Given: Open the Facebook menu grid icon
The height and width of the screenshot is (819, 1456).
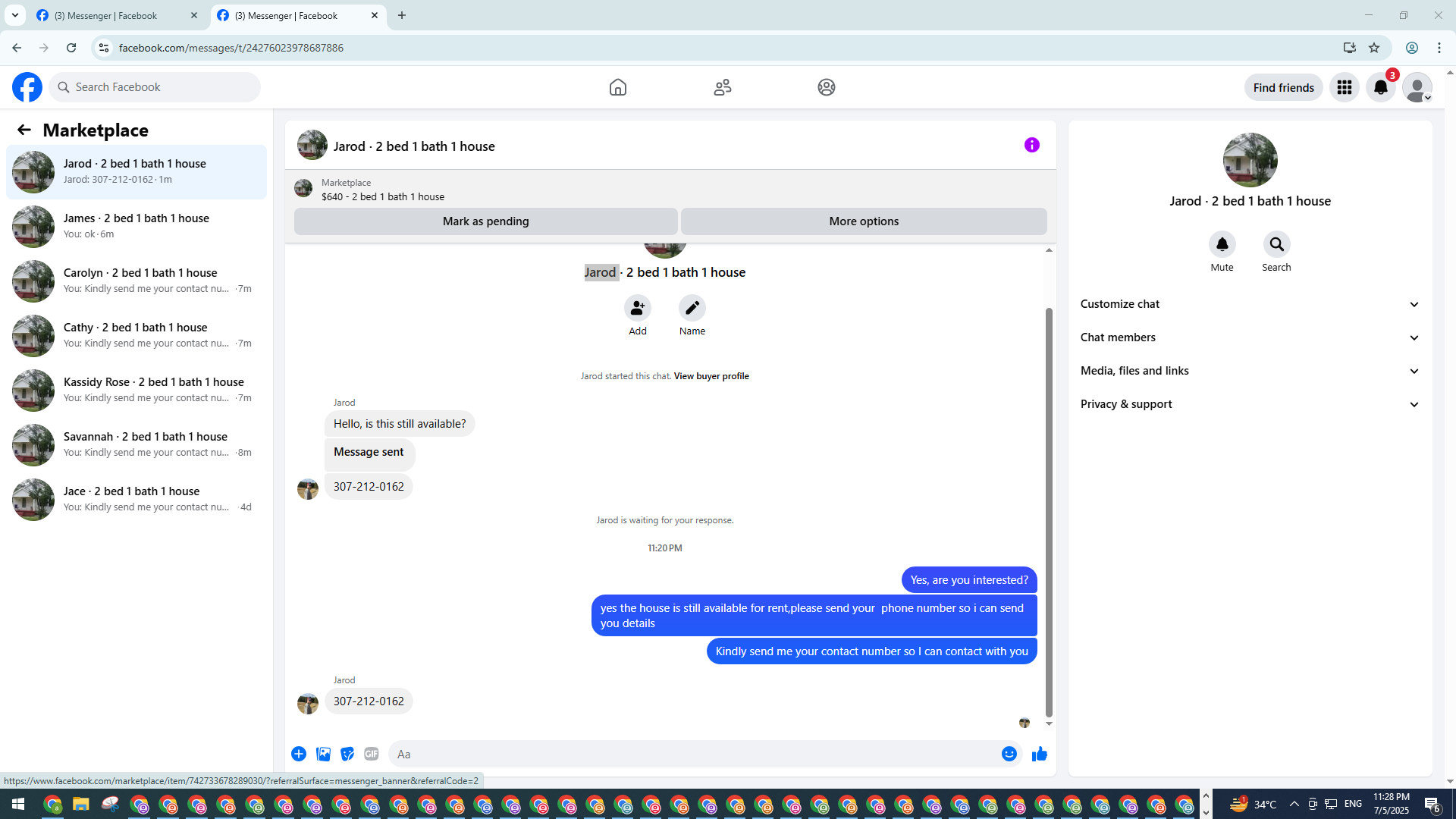Looking at the screenshot, I should [1344, 87].
